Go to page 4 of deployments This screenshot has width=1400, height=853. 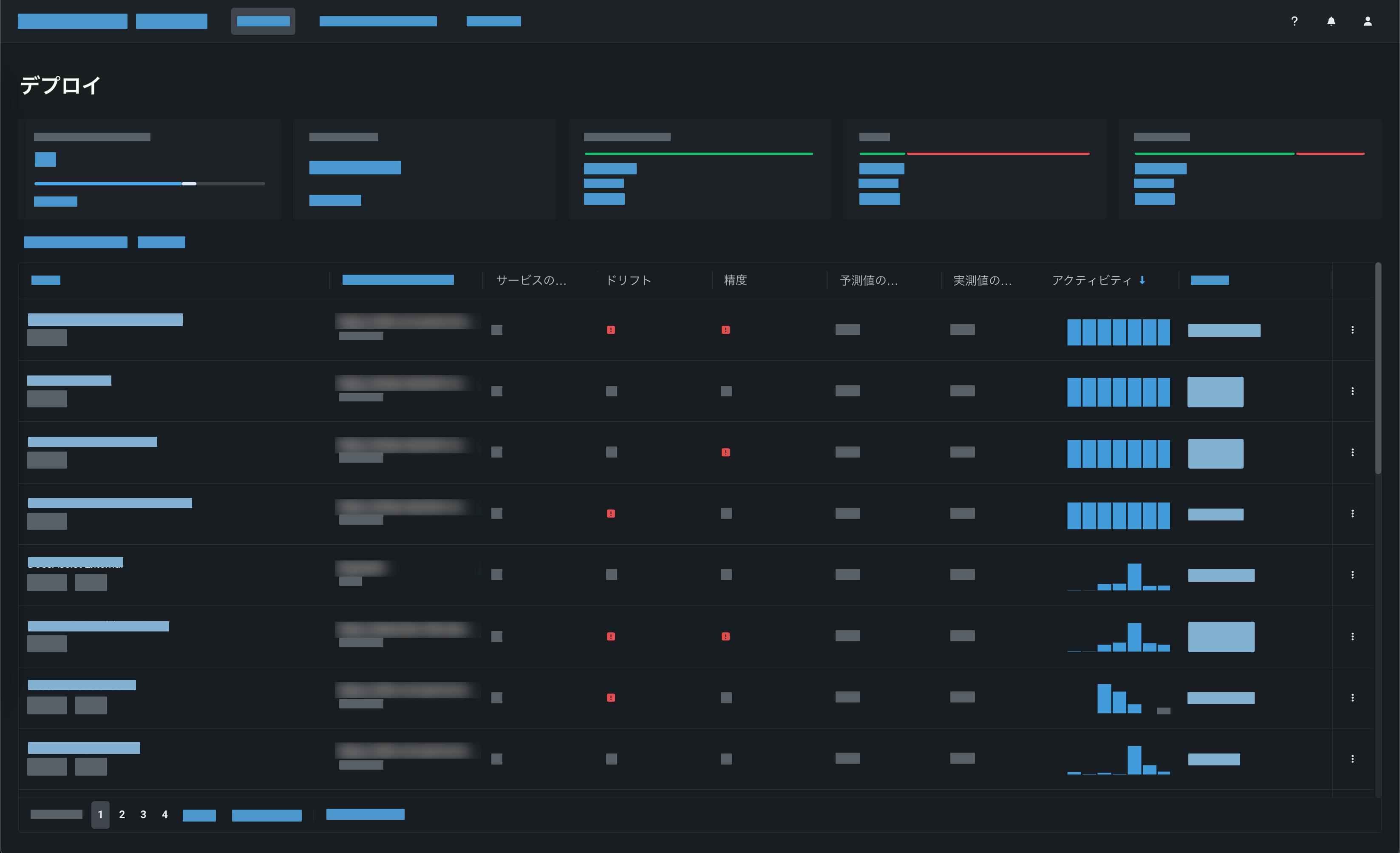(x=165, y=814)
